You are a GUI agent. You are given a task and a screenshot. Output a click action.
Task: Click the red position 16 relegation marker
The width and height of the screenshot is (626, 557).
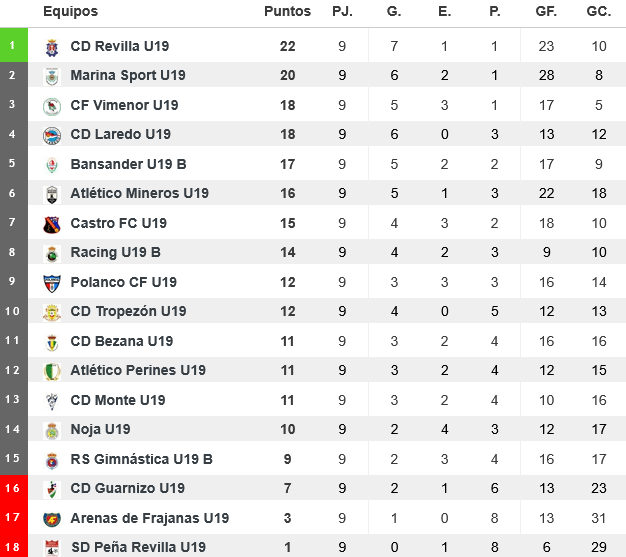point(12,488)
